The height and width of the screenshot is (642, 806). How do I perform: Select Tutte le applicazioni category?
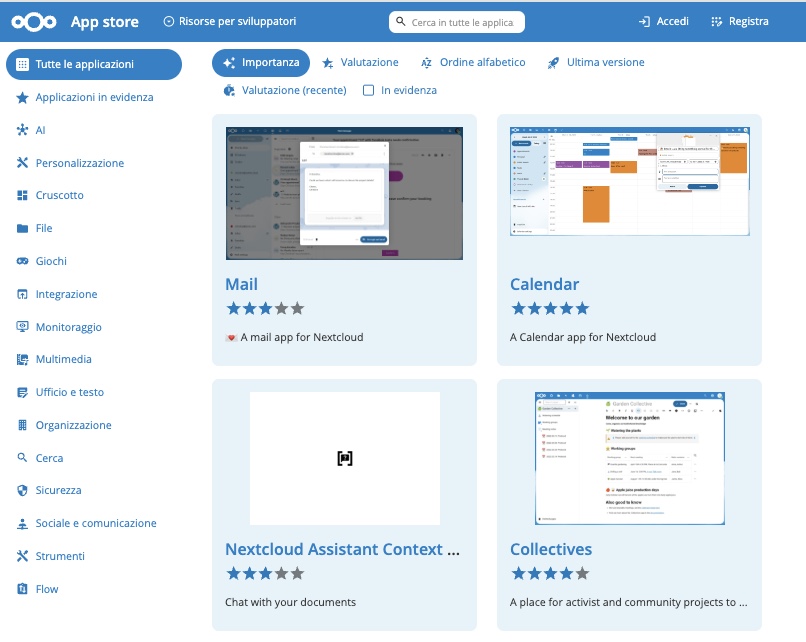pos(94,64)
